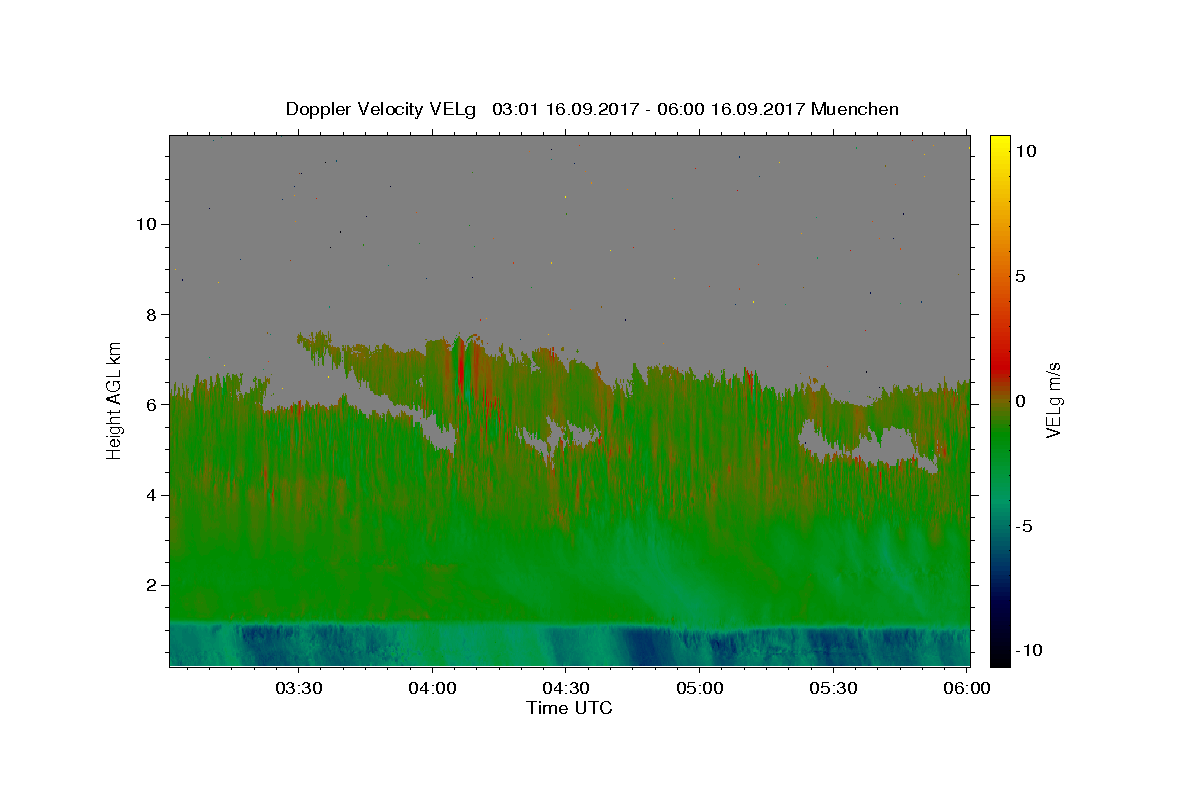1200x800 pixels.
Task: Select the 05:30 time axis label
Action: 833,688
